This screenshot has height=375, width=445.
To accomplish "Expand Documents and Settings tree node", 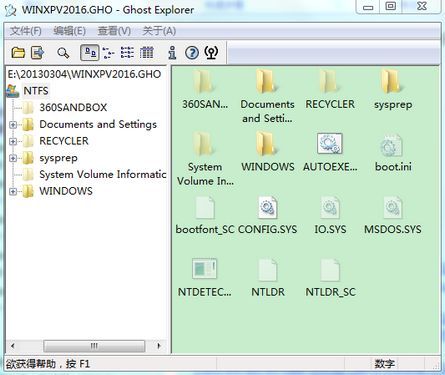I will point(13,125).
